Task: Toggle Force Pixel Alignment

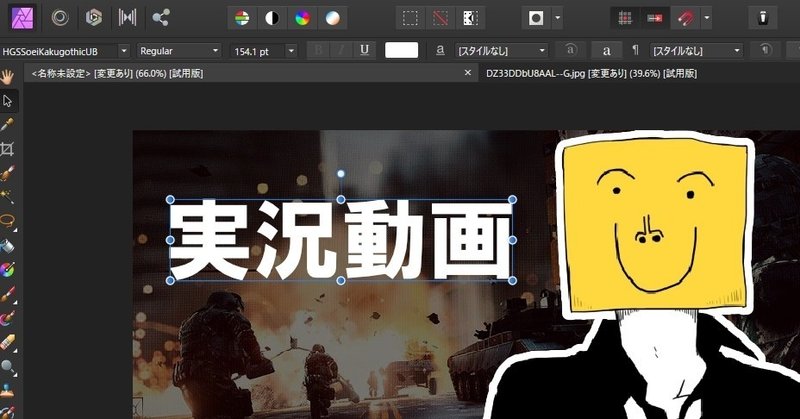Action: (625, 18)
